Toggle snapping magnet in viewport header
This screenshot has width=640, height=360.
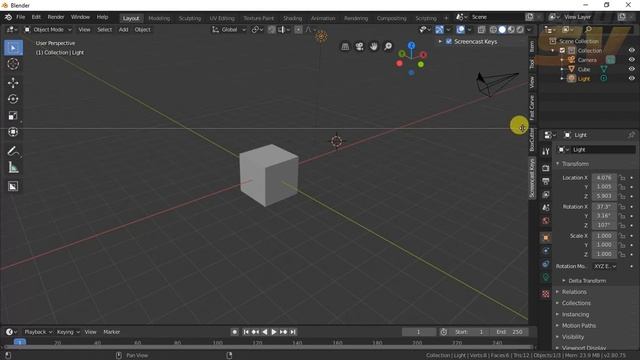tap(271, 29)
